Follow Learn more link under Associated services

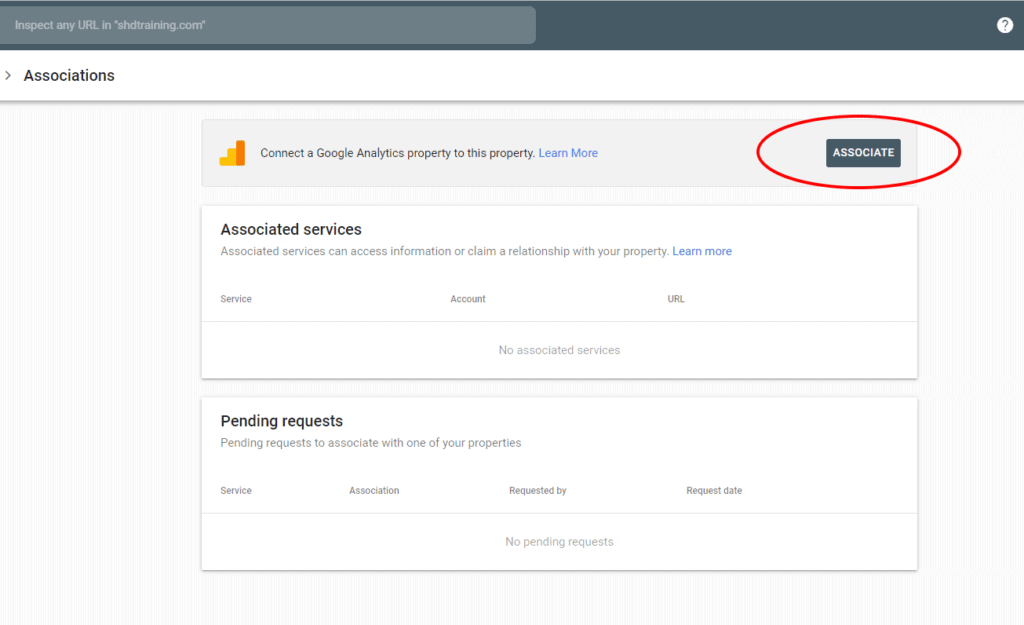click(x=701, y=251)
